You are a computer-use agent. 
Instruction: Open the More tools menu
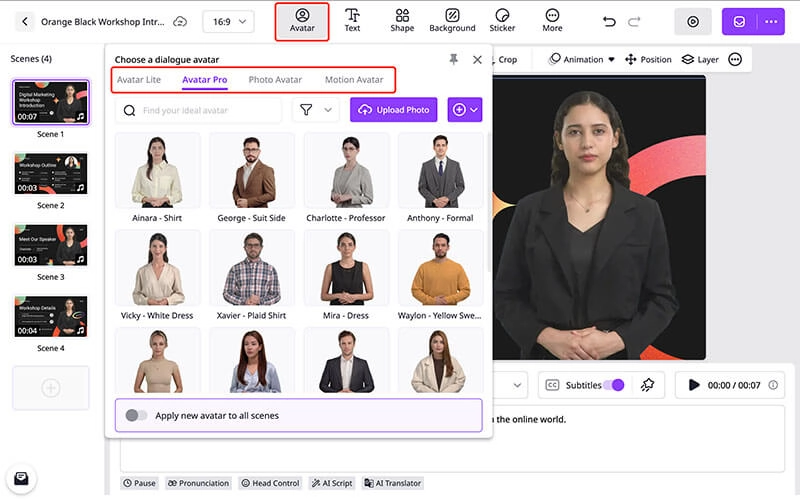552,21
